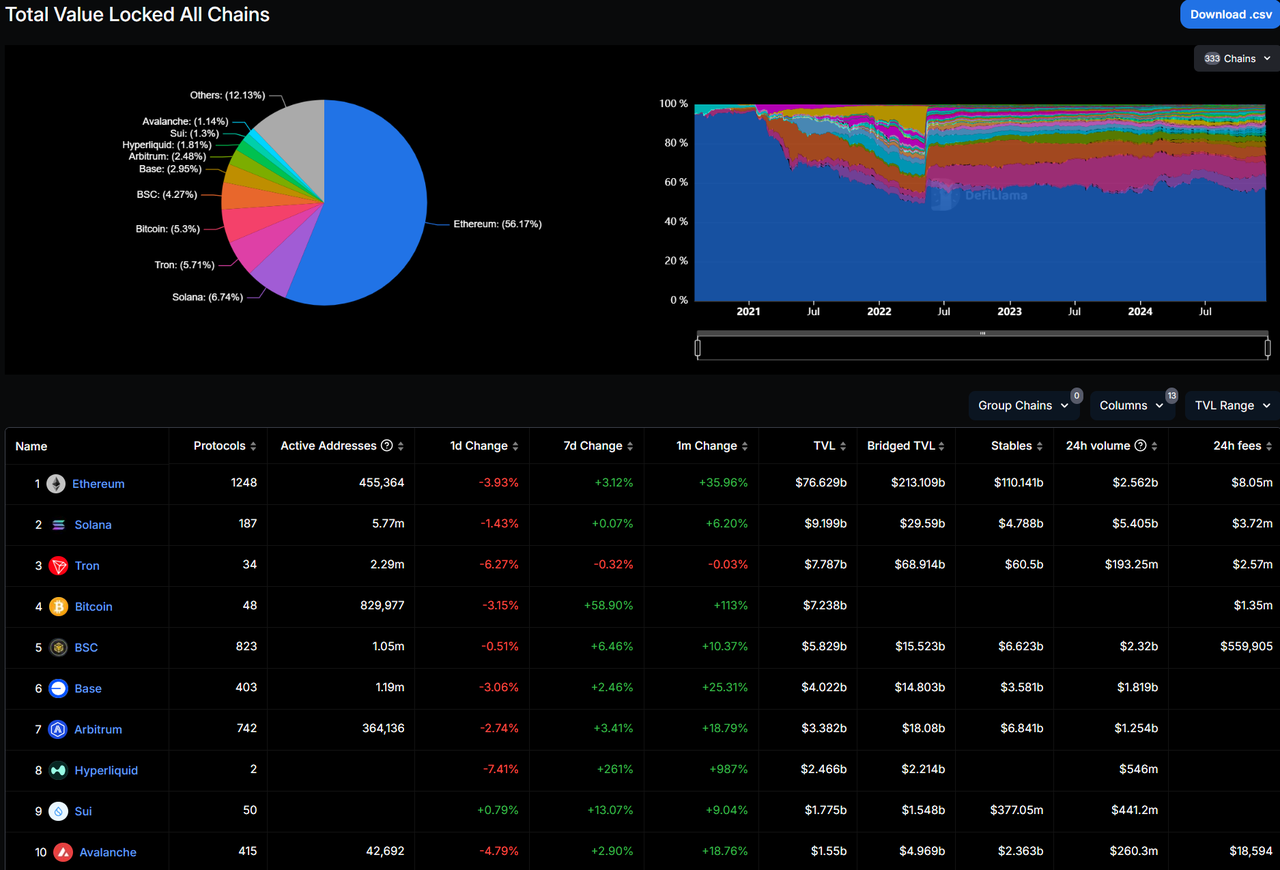
Task: Open the TVL Range dropdown
Action: coord(1232,406)
